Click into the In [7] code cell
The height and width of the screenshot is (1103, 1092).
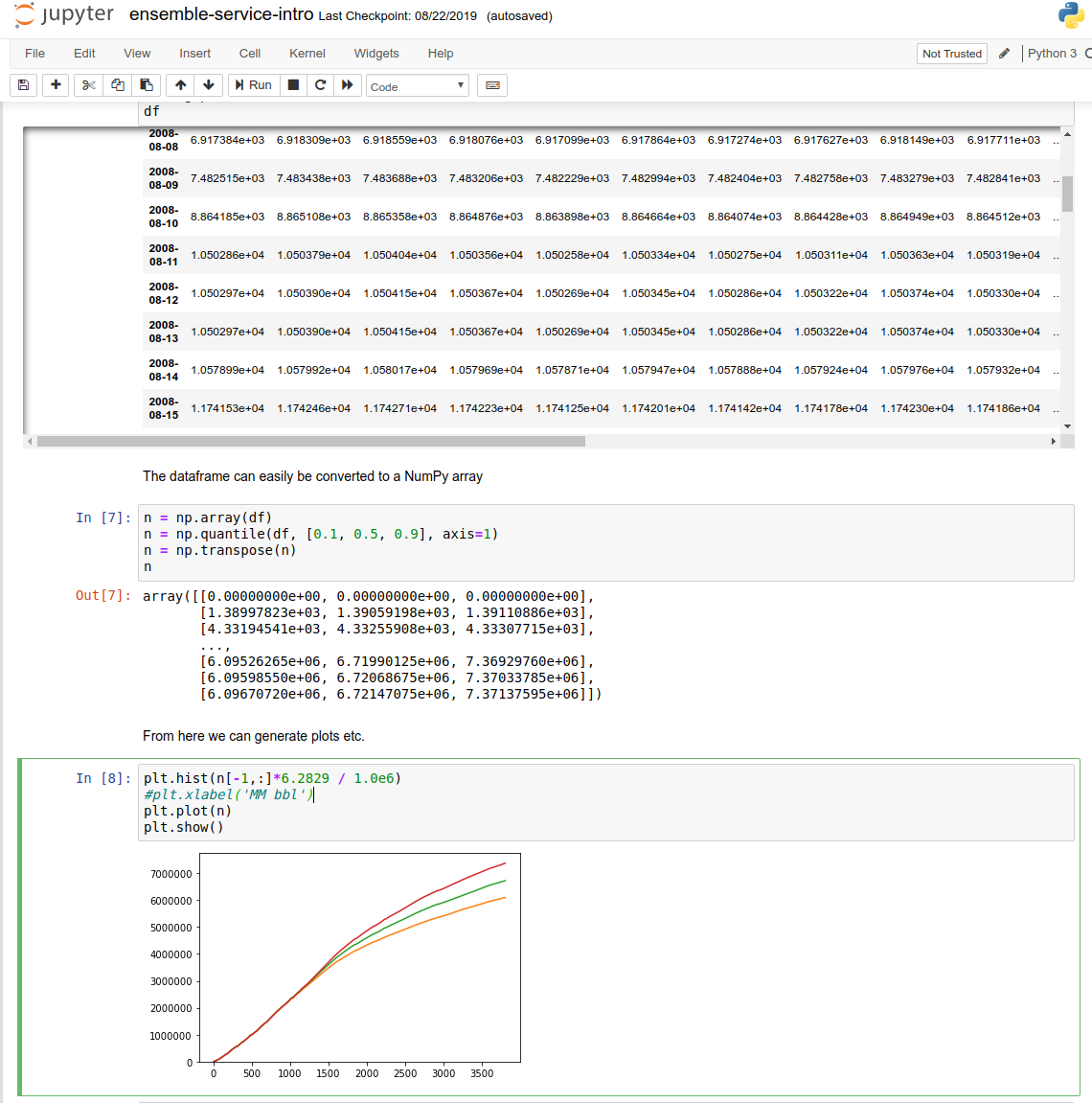(605, 542)
